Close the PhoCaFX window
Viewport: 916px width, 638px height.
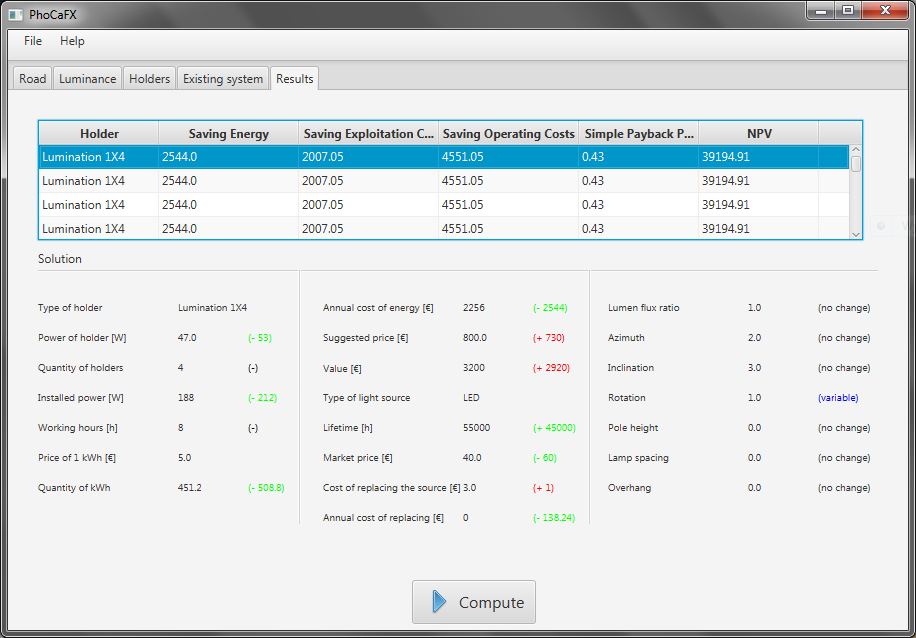pos(886,11)
